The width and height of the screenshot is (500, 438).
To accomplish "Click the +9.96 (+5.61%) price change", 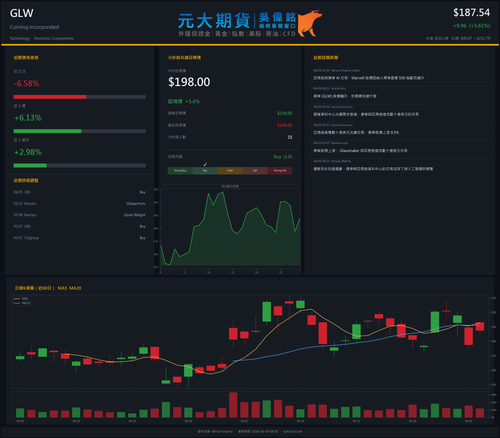I will pyautogui.click(x=471, y=26).
